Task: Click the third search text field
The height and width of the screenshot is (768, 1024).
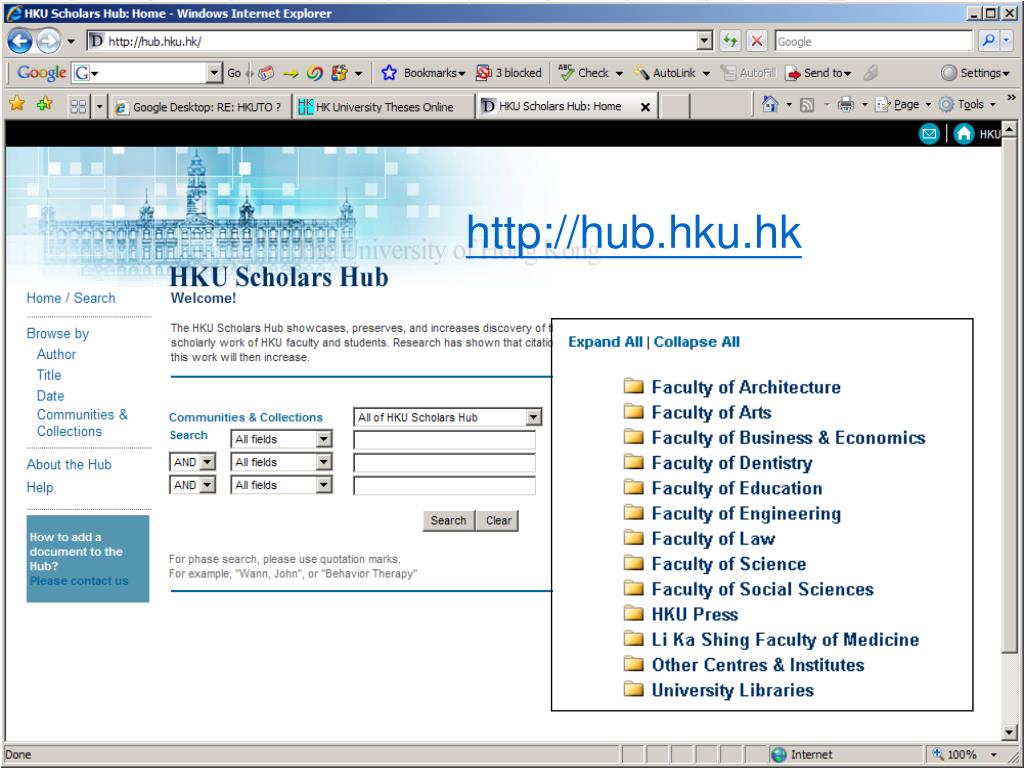Action: (444, 485)
